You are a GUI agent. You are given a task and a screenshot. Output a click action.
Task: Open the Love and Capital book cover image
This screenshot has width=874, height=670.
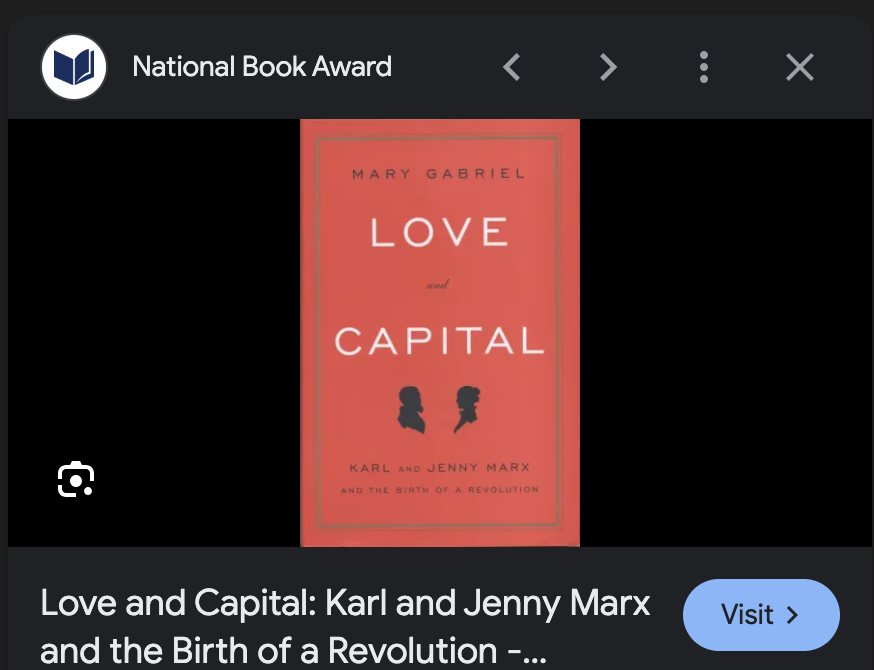pos(440,333)
